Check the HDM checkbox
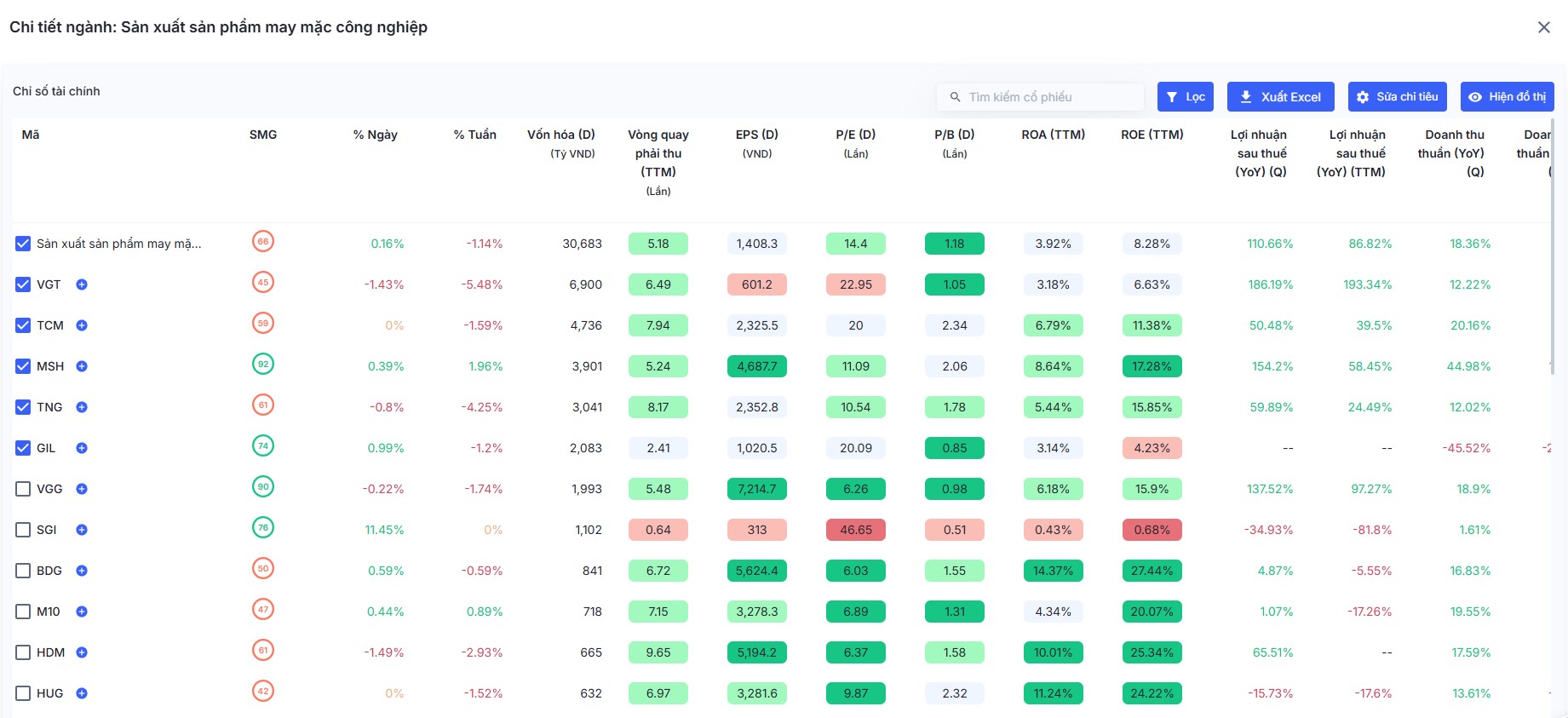The image size is (1568, 718). (23, 652)
